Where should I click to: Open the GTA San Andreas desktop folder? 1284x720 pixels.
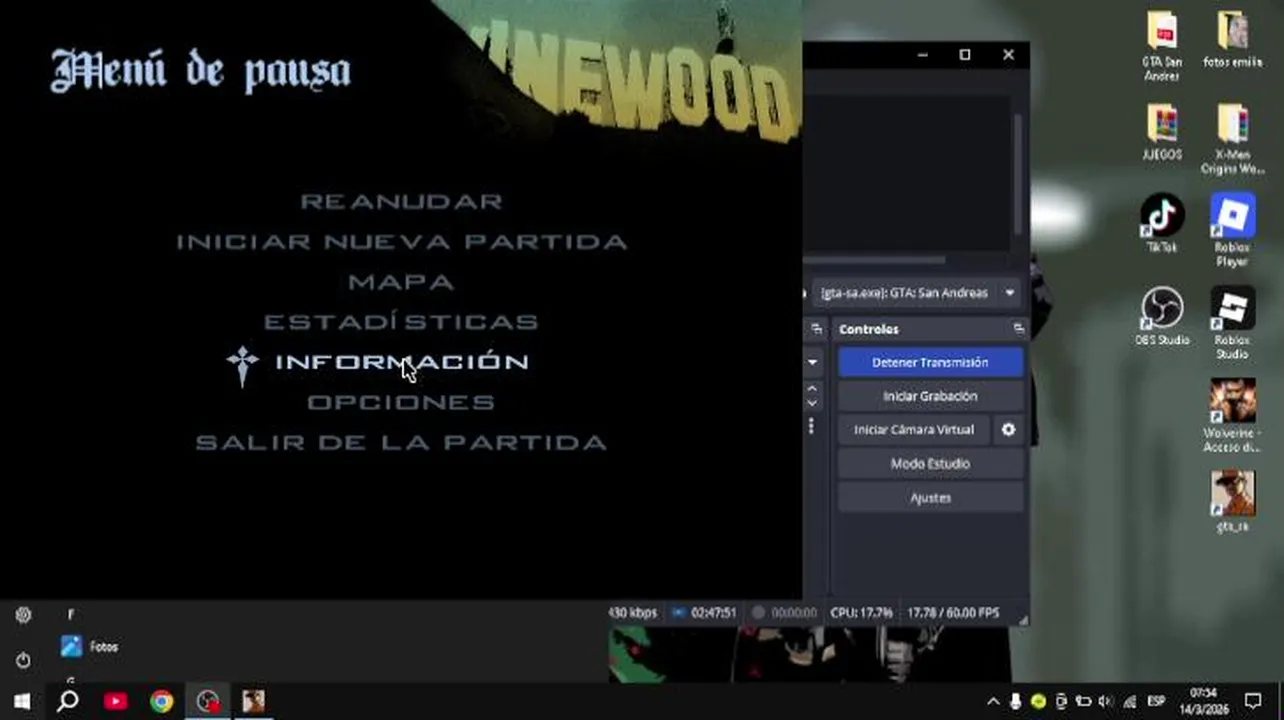coord(1162,46)
